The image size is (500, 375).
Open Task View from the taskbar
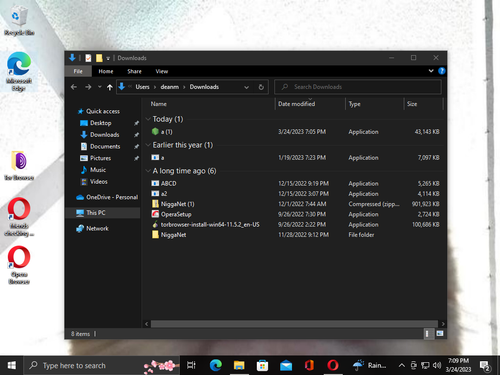pos(191,365)
